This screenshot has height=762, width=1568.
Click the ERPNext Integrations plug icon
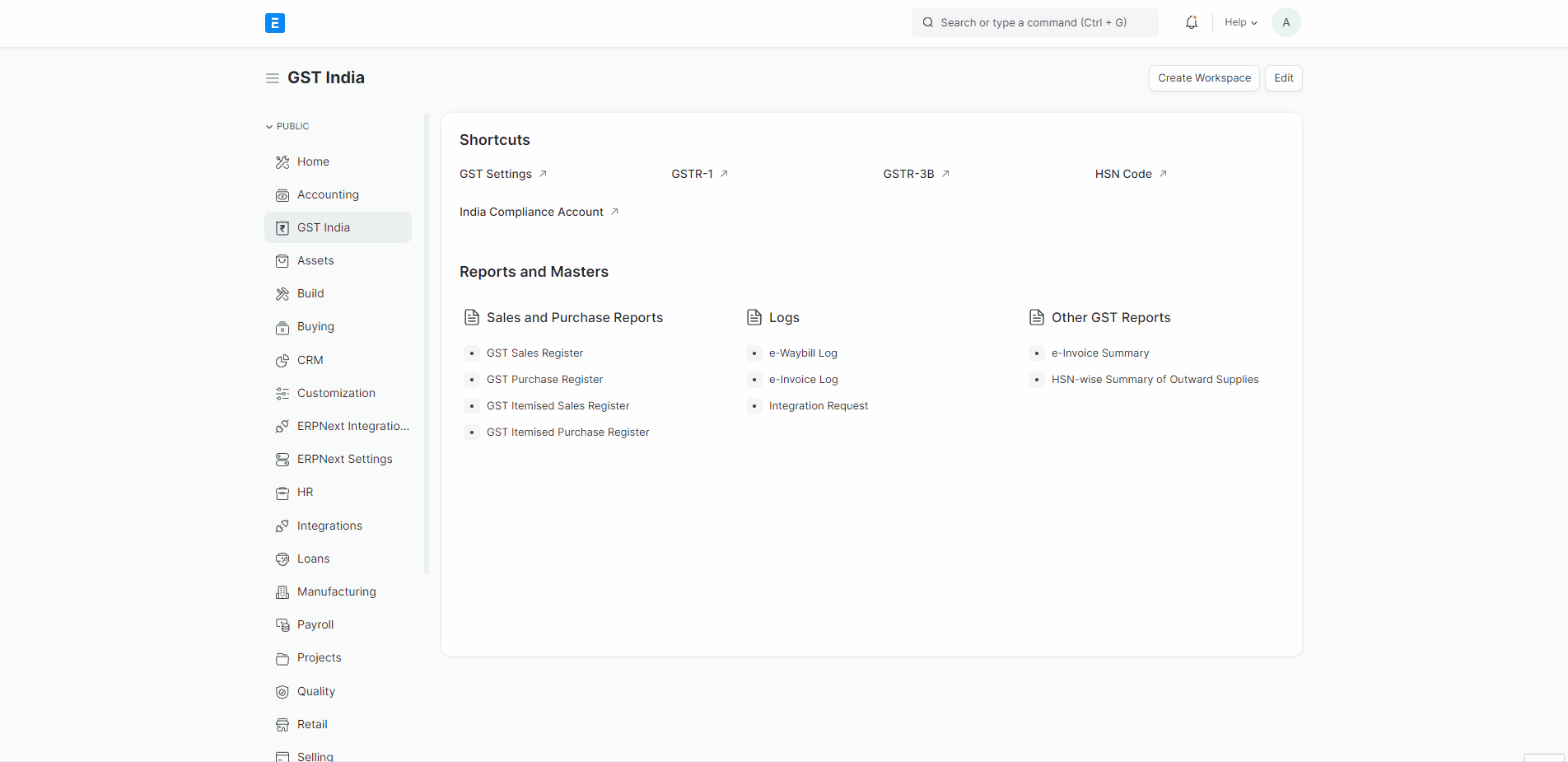tap(282, 427)
